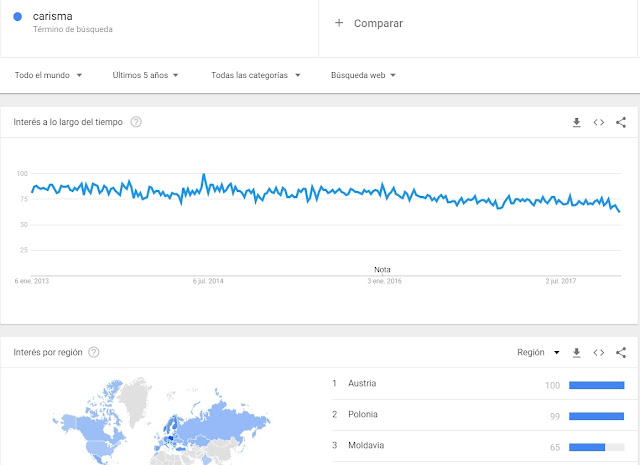Click embed icon for region panel
640x465 pixels.
599,352
